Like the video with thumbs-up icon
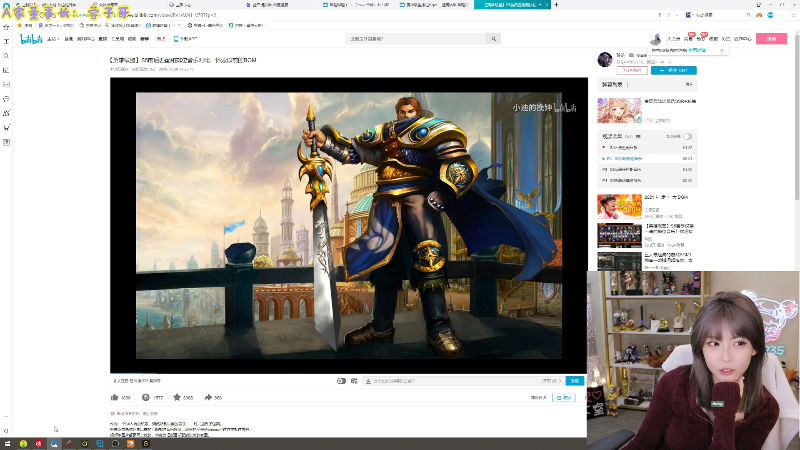Viewport: 800px width, 450px height. 114,397
